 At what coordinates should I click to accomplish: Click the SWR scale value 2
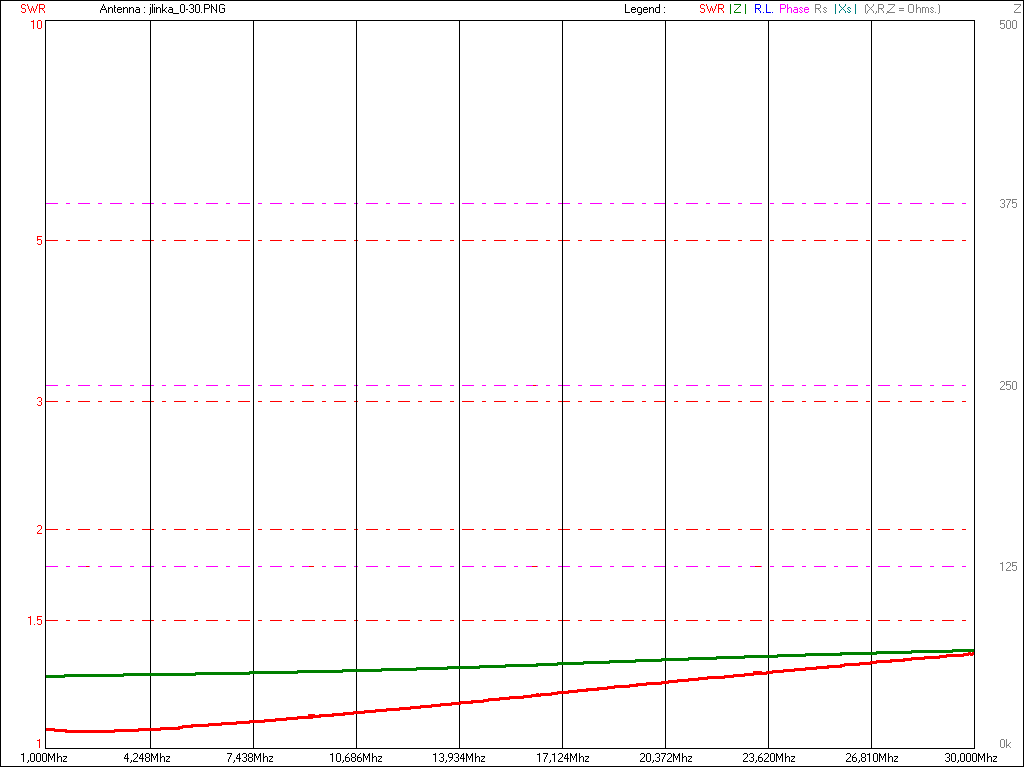(x=39, y=530)
